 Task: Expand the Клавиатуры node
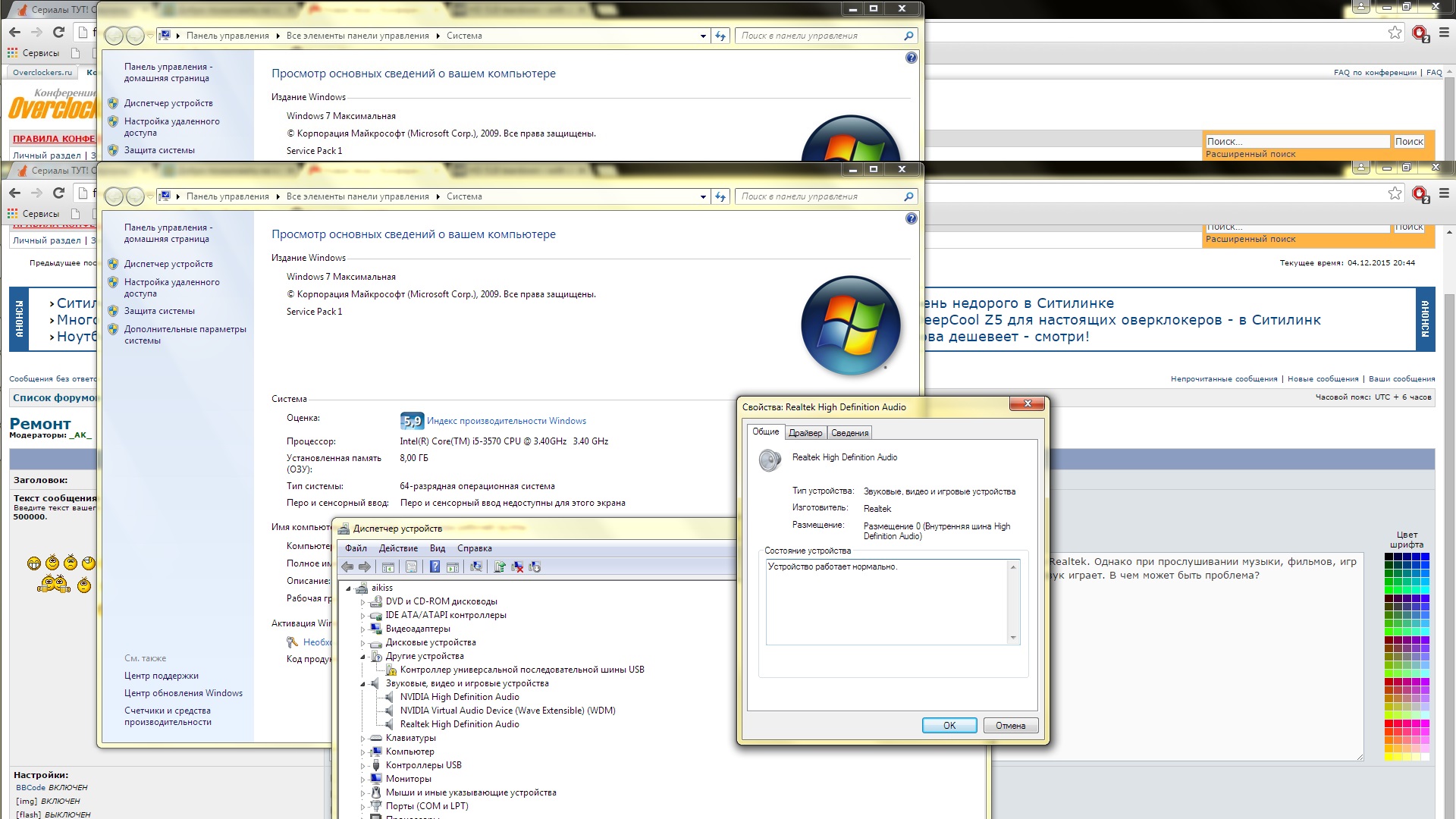click(362, 739)
